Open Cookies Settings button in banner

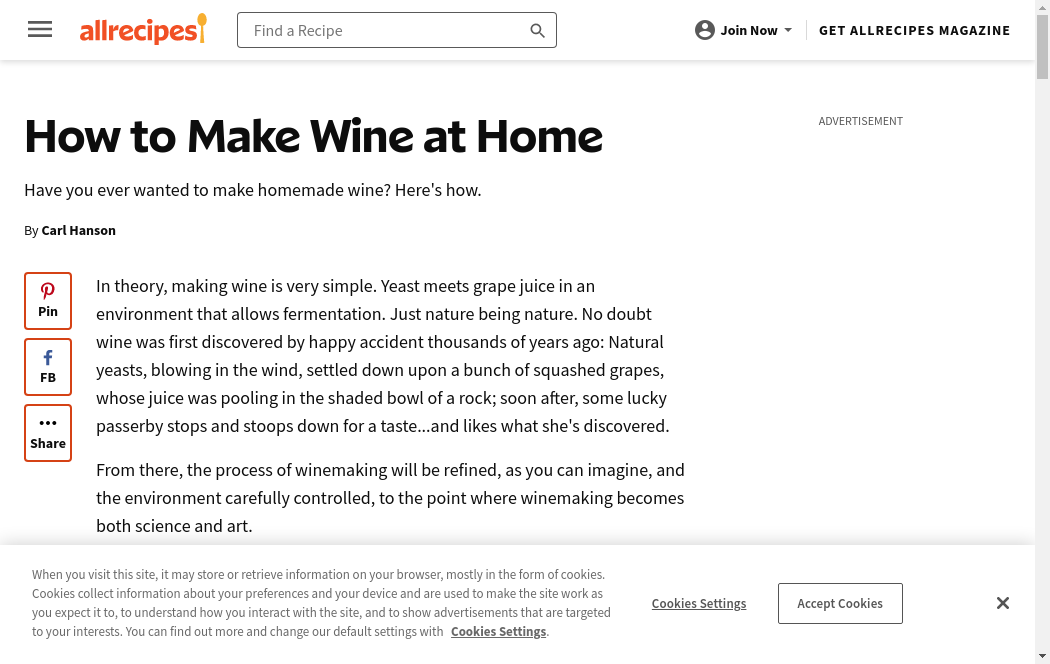[699, 604]
